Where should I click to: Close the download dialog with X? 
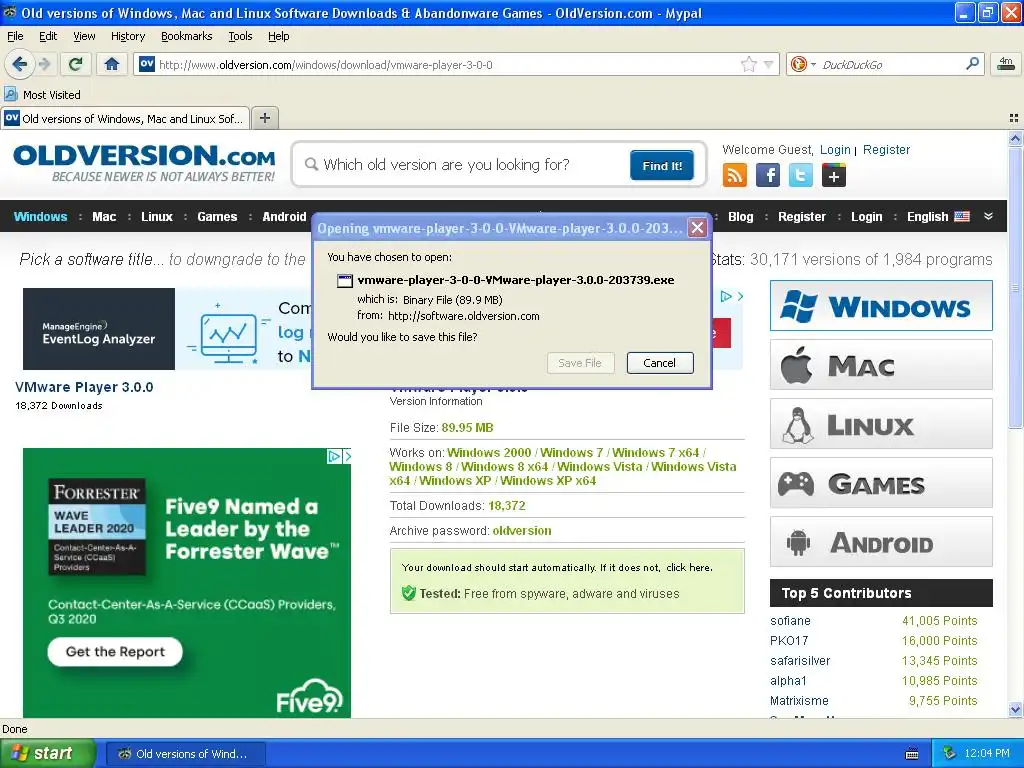pyautogui.click(x=697, y=228)
